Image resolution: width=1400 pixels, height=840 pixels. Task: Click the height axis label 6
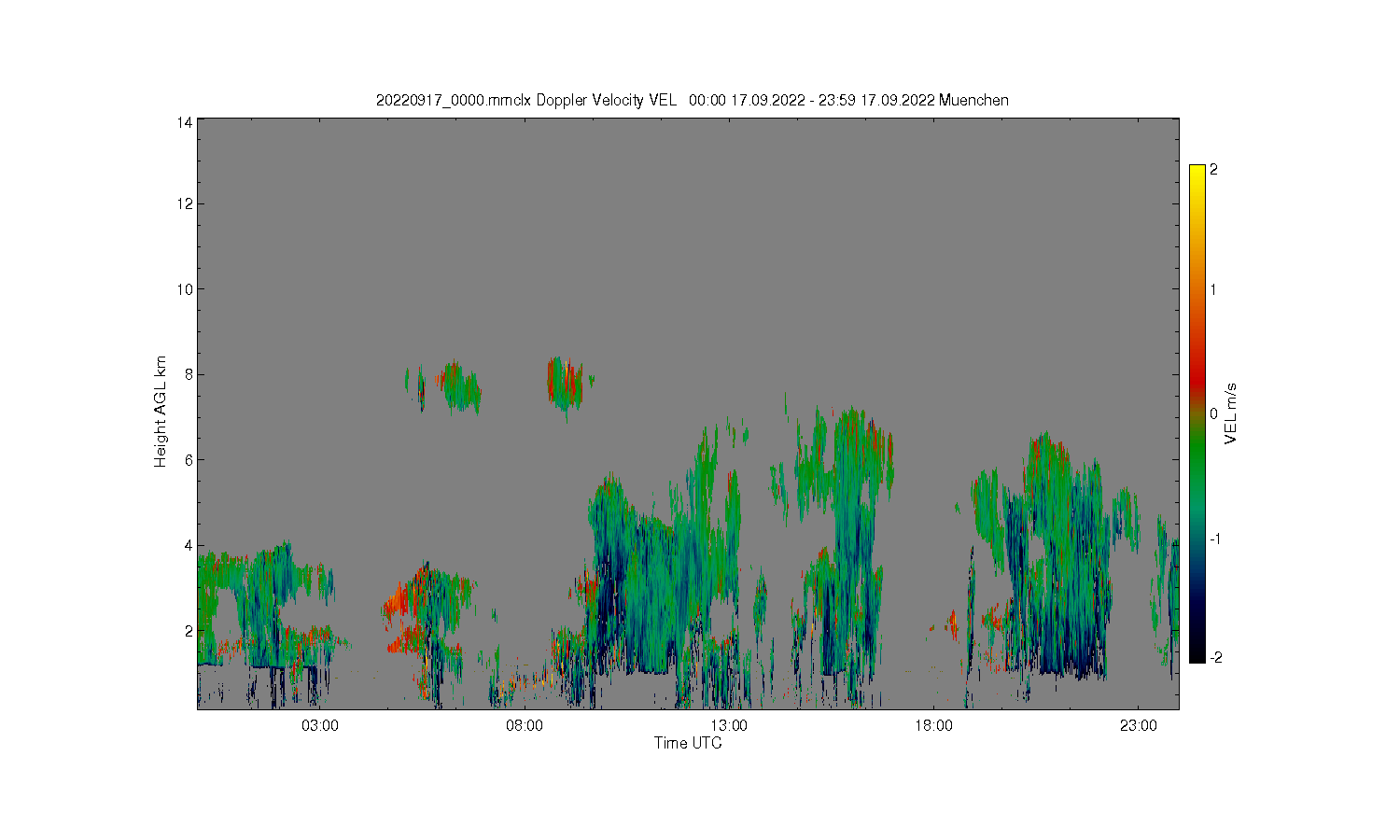pyautogui.click(x=189, y=460)
